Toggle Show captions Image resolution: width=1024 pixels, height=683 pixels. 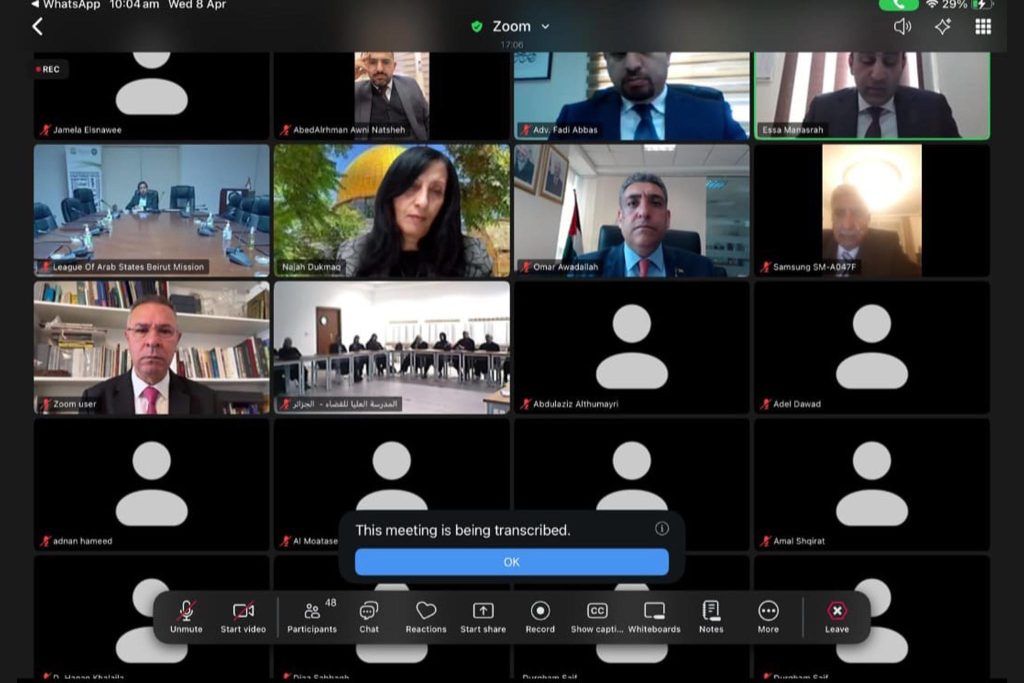coord(597,615)
